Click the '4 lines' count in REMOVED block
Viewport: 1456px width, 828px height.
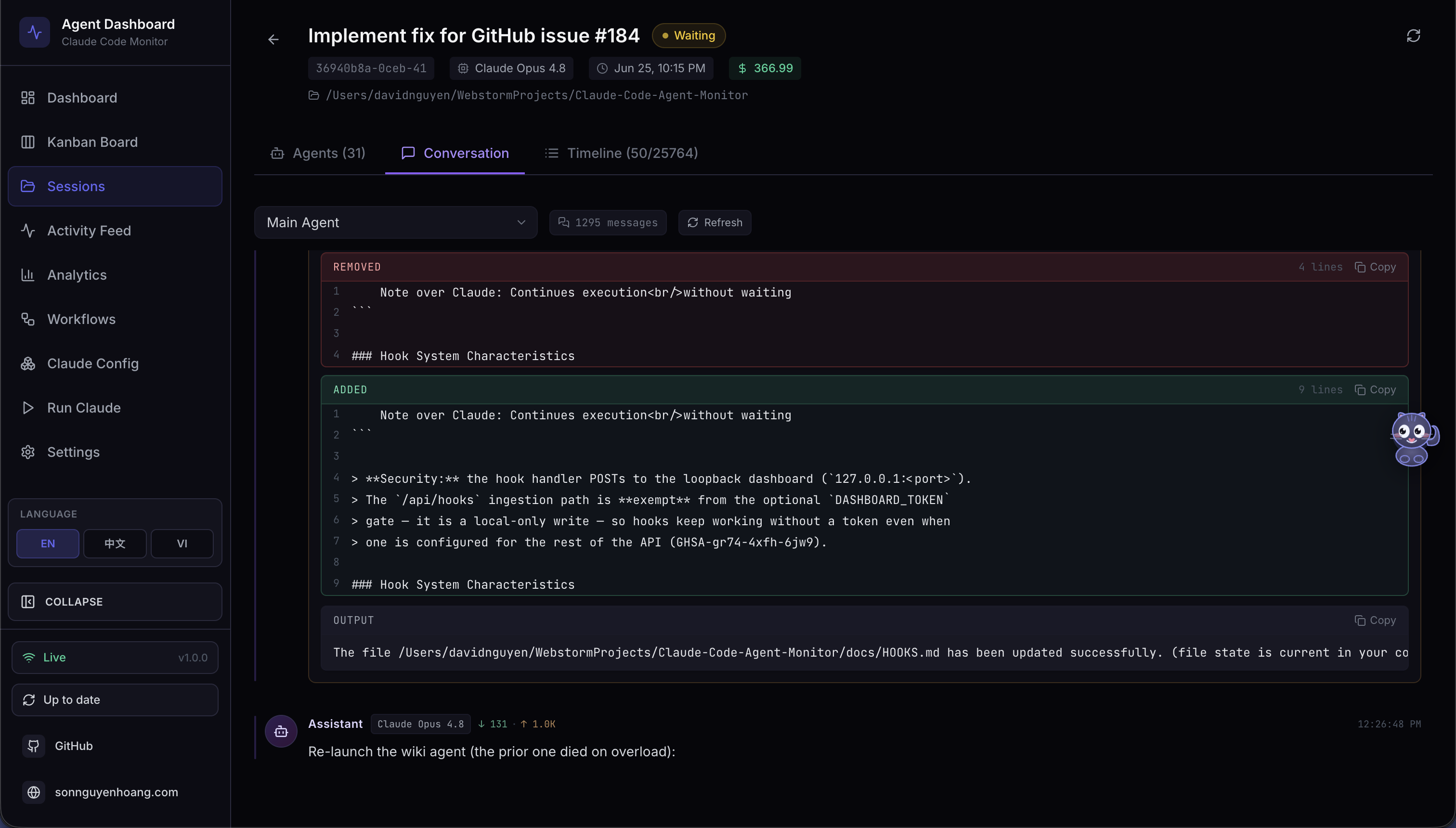pos(1321,267)
